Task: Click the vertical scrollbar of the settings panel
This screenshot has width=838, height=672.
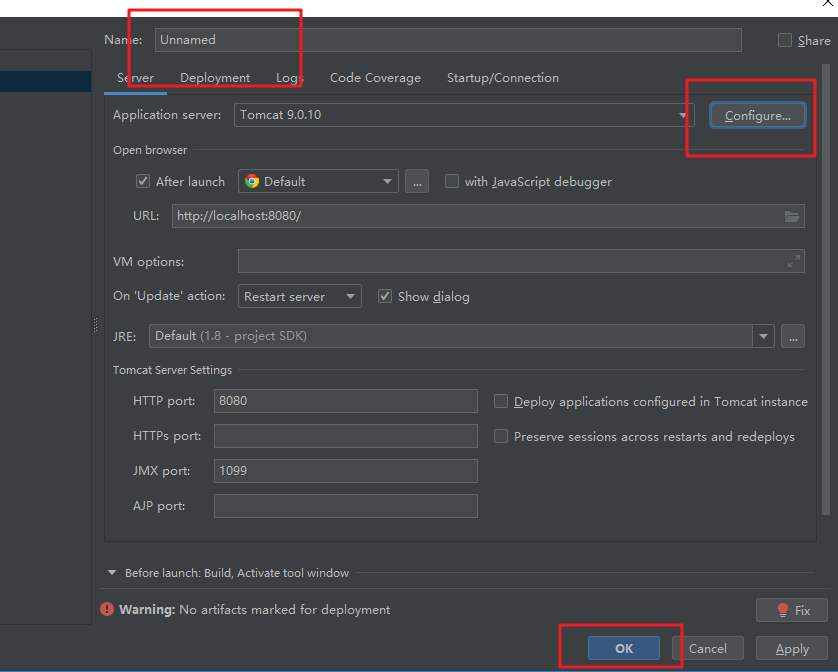Action: [x=826, y=289]
